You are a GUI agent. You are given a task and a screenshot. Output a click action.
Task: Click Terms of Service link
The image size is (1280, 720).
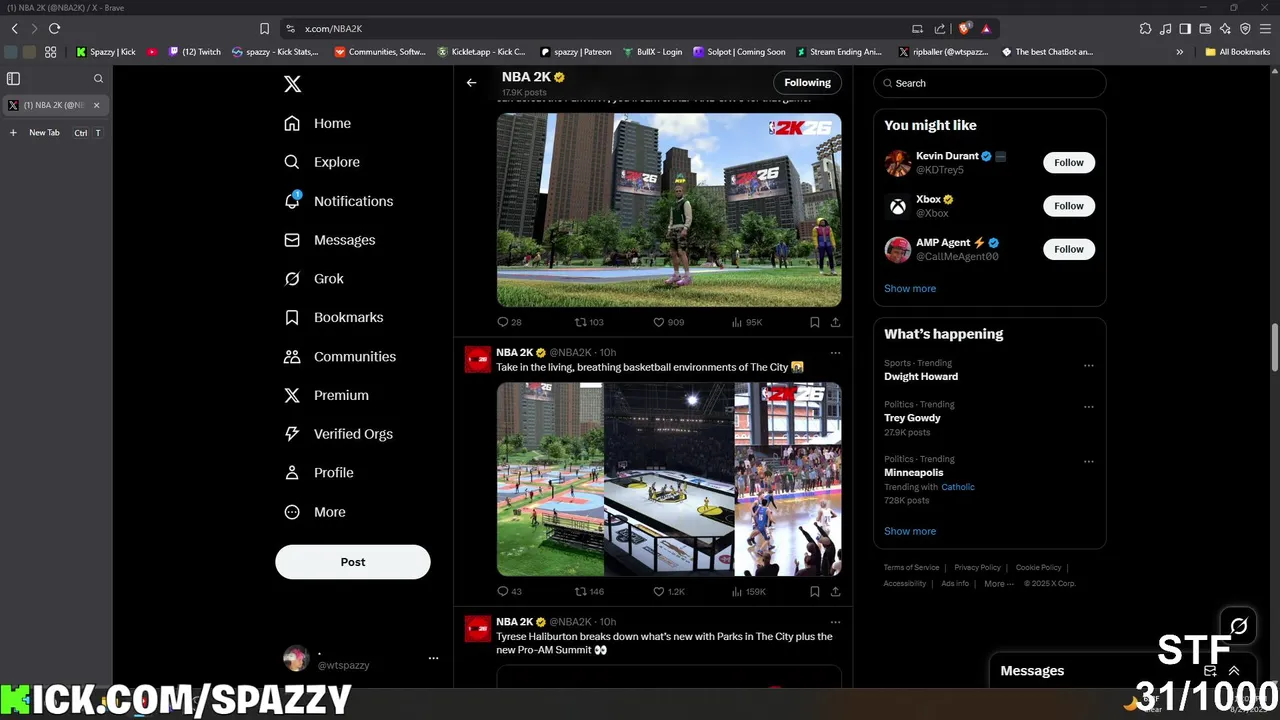pyautogui.click(x=911, y=568)
